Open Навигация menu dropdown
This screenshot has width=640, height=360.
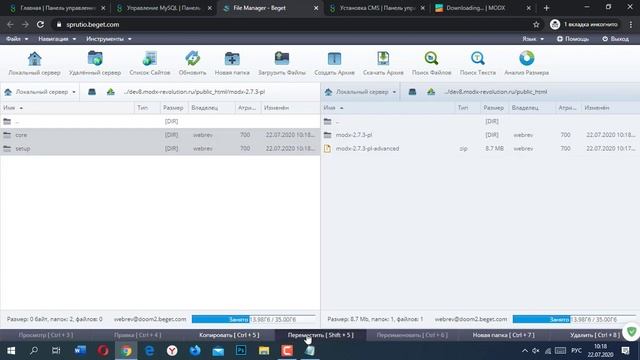coord(57,39)
